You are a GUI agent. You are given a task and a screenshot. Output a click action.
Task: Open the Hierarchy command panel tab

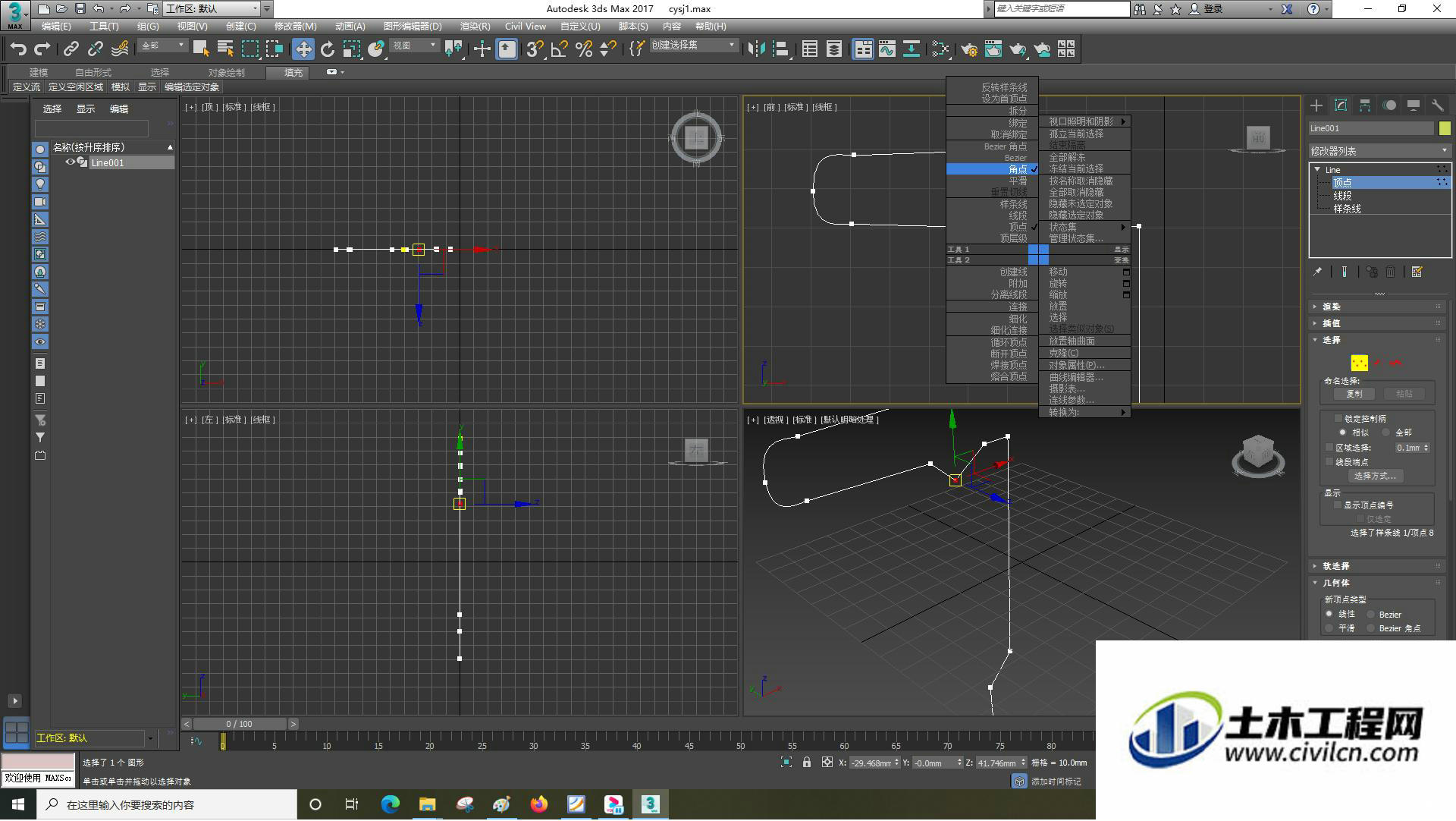[1365, 105]
